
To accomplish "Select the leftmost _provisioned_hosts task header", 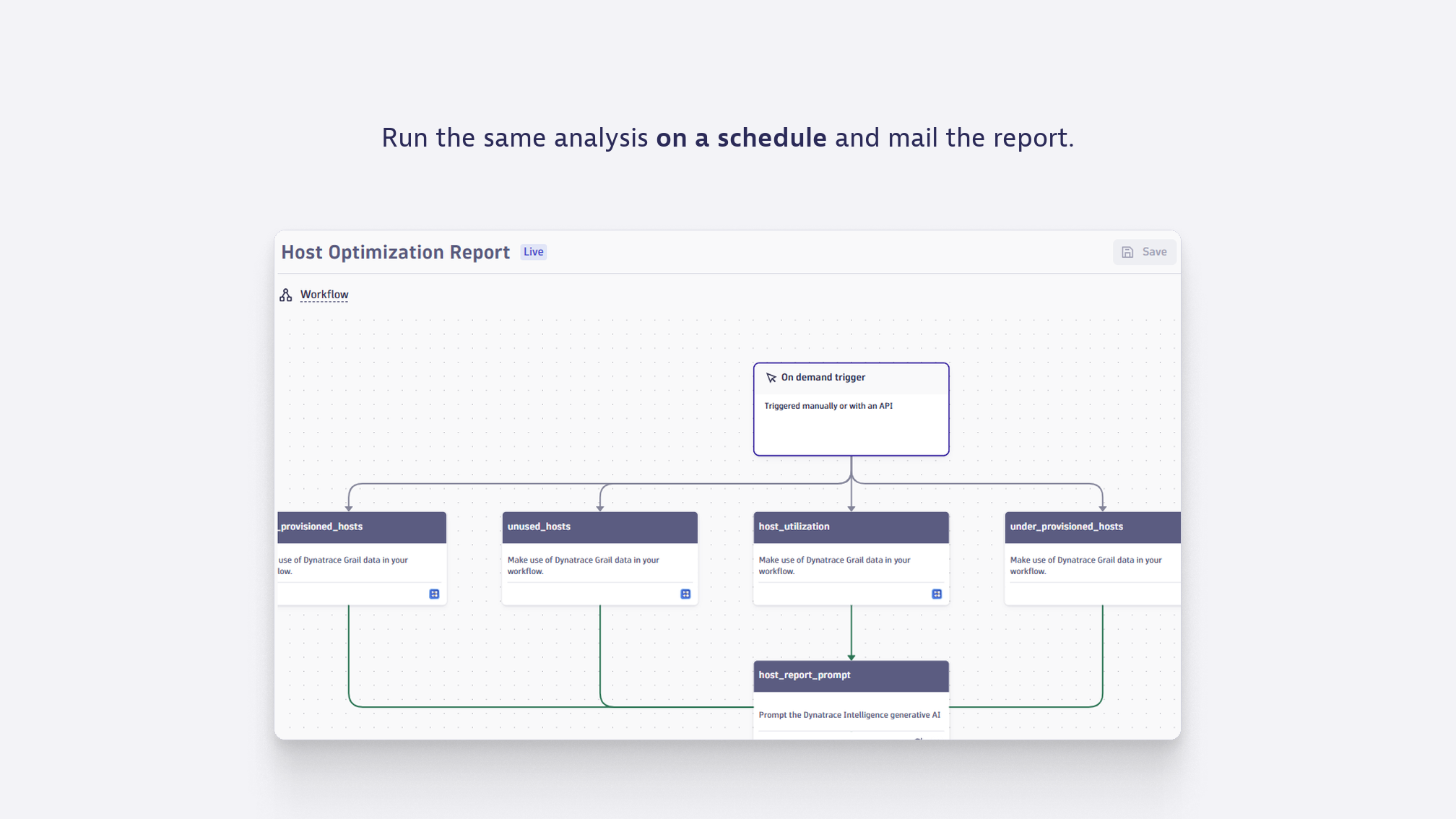I will click(x=362, y=527).
